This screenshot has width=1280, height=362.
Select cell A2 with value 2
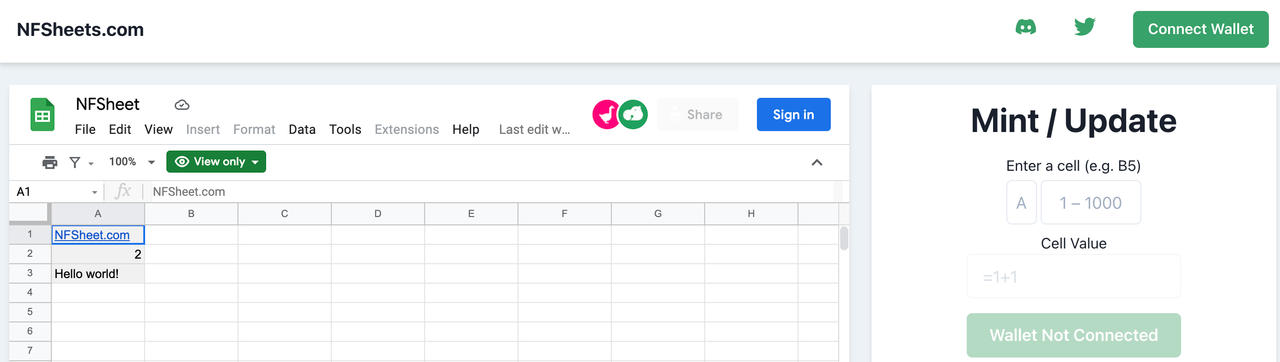(98, 254)
